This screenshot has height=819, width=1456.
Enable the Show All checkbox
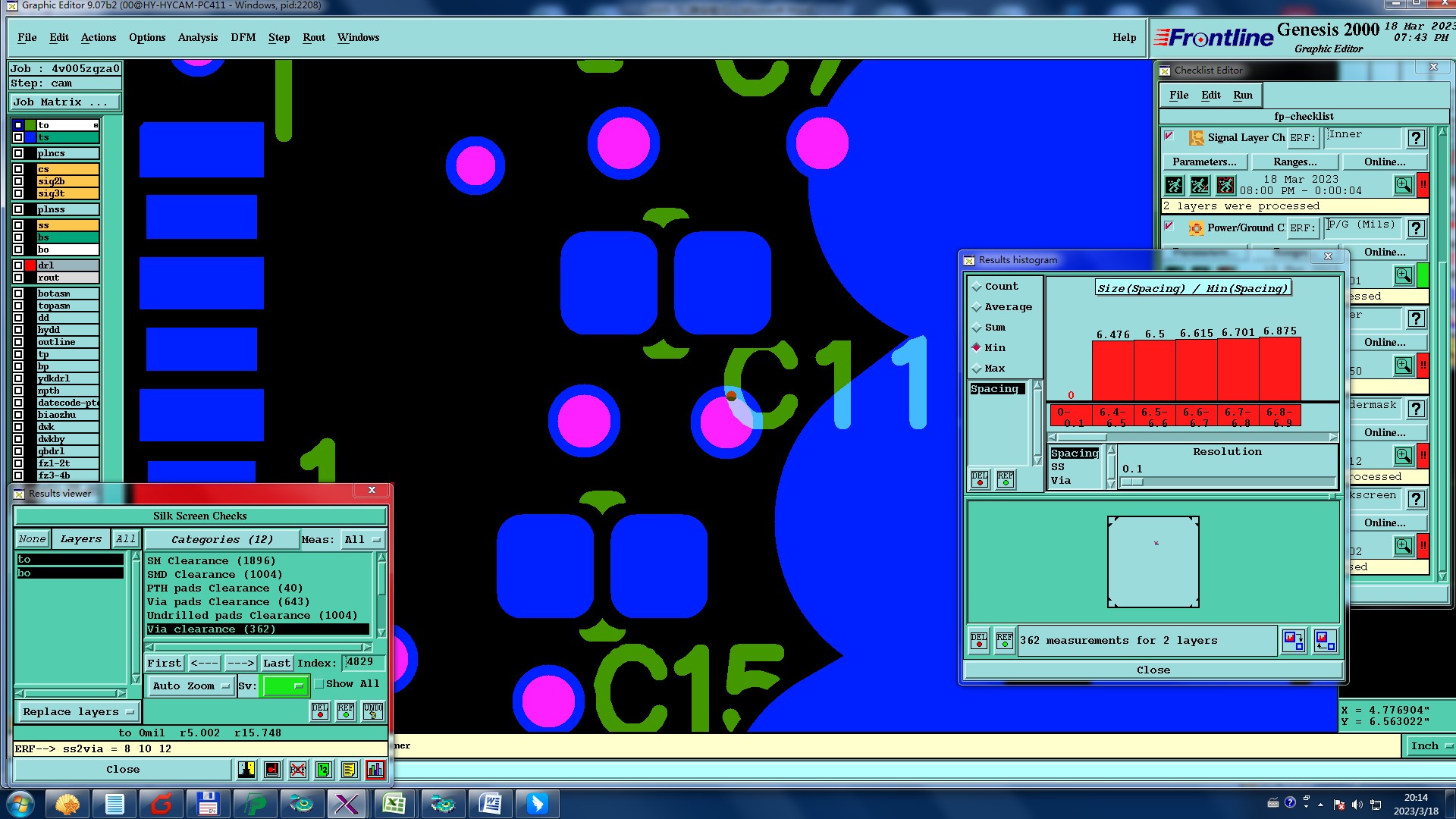[319, 684]
